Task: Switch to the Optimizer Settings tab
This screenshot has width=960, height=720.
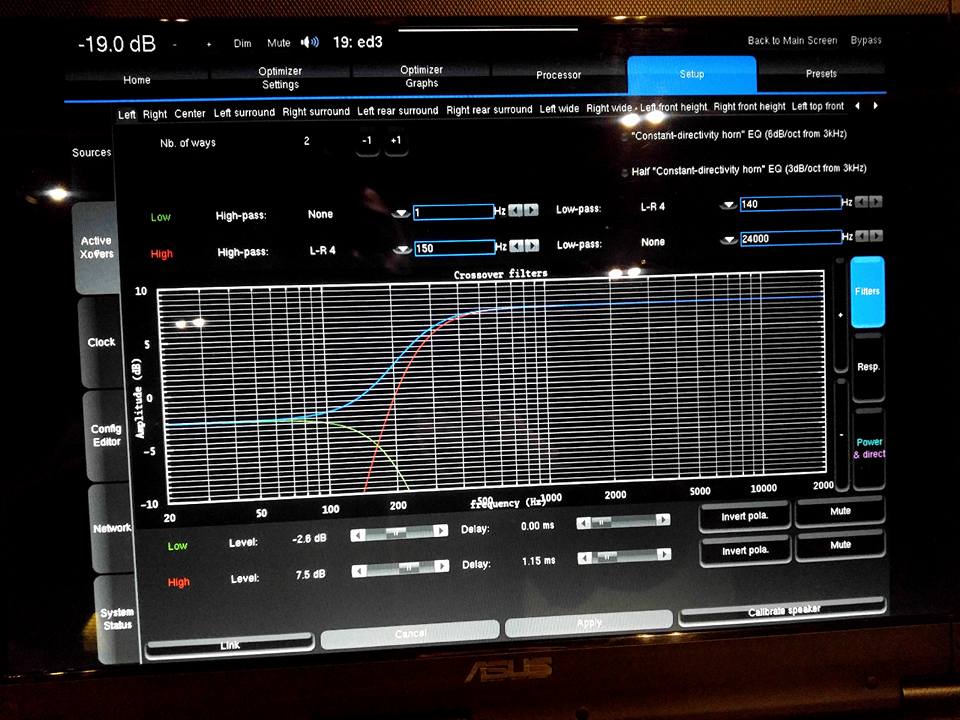Action: coord(280,78)
